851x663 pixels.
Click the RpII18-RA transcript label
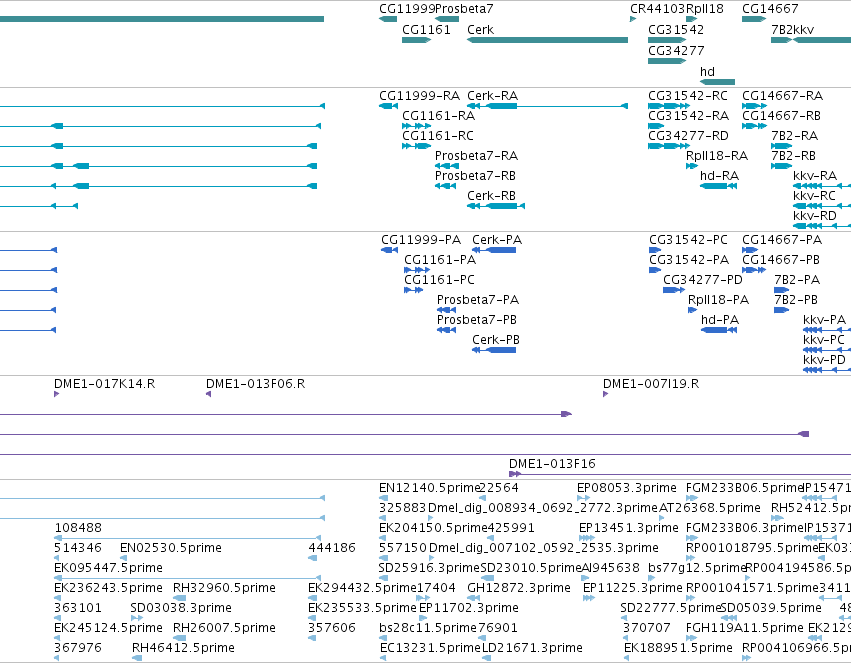click(717, 156)
